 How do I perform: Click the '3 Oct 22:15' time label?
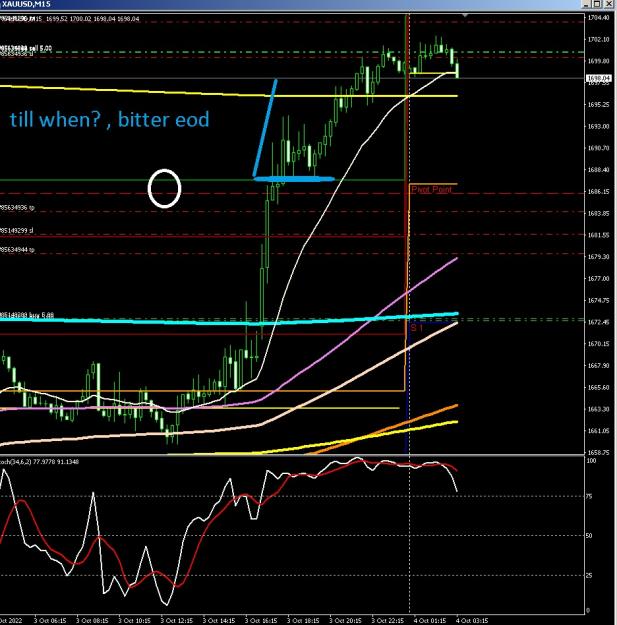pos(387,621)
